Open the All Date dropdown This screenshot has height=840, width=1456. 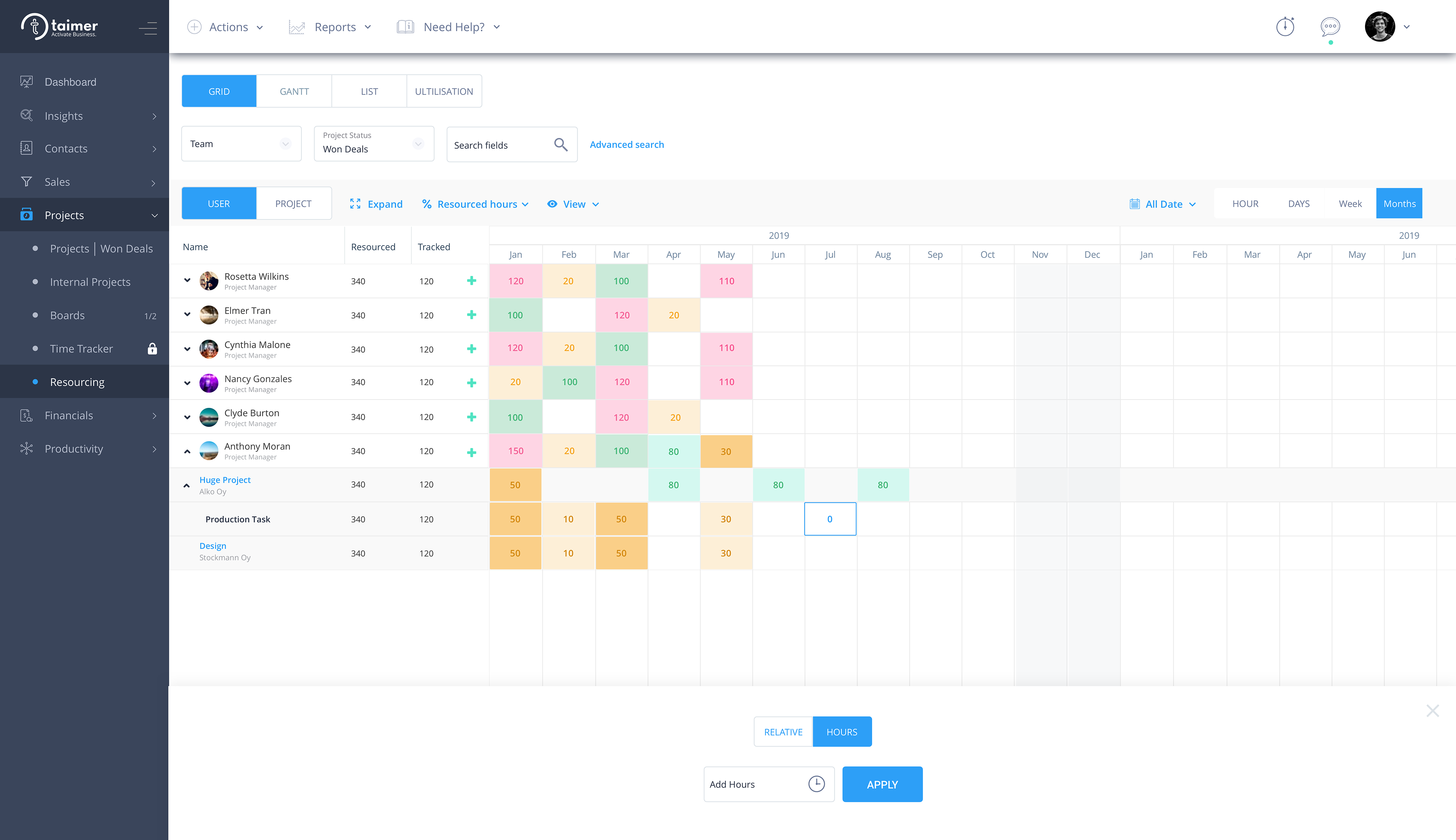pos(1163,204)
